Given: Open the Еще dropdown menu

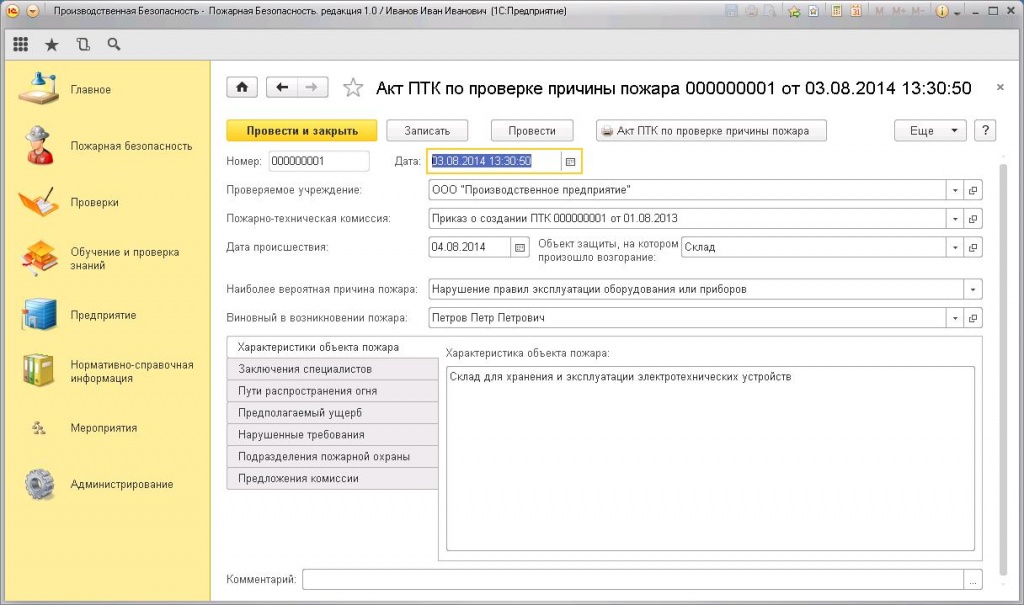Looking at the screenshot, I should point(930,131).
